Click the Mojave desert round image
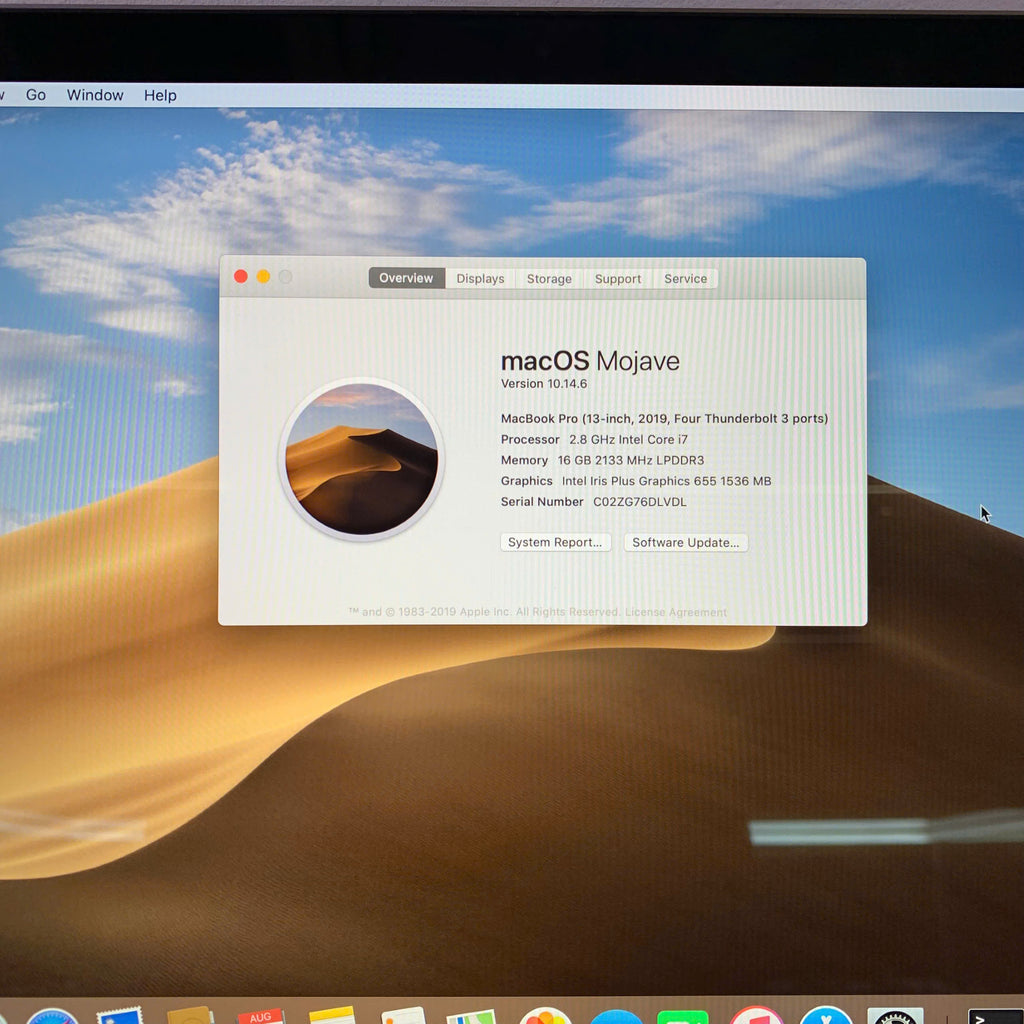This screenshot has width=1024, height=1024. pyautogui.click(x=361, y=459)
